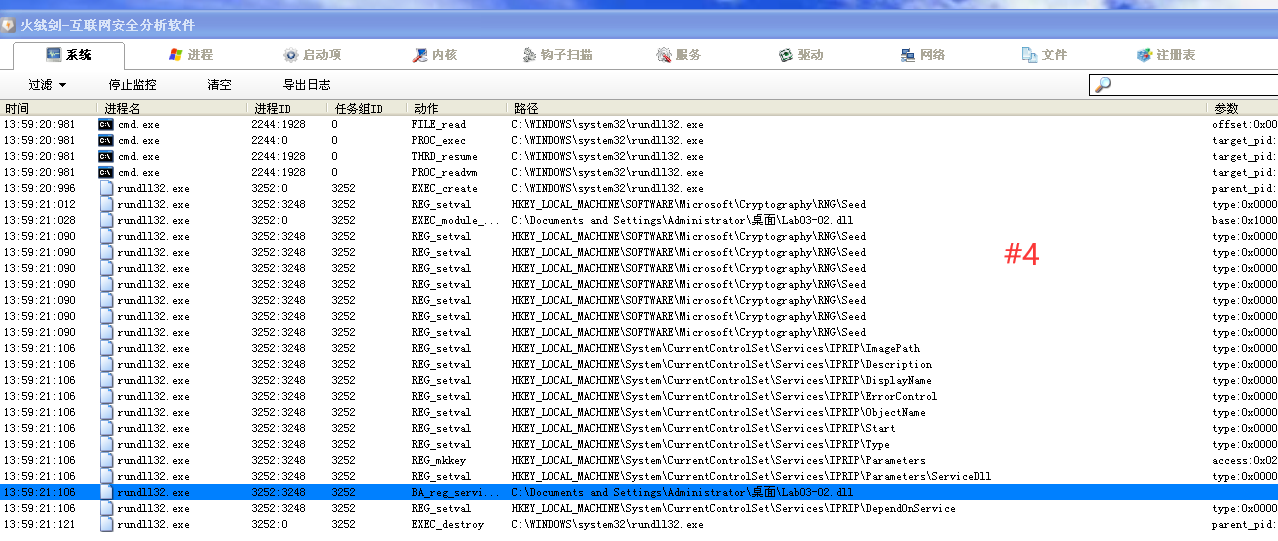Click the Services\IPRIP\ErrorControl registry path
Viewport: 1278px width, 541px height.
725,397
